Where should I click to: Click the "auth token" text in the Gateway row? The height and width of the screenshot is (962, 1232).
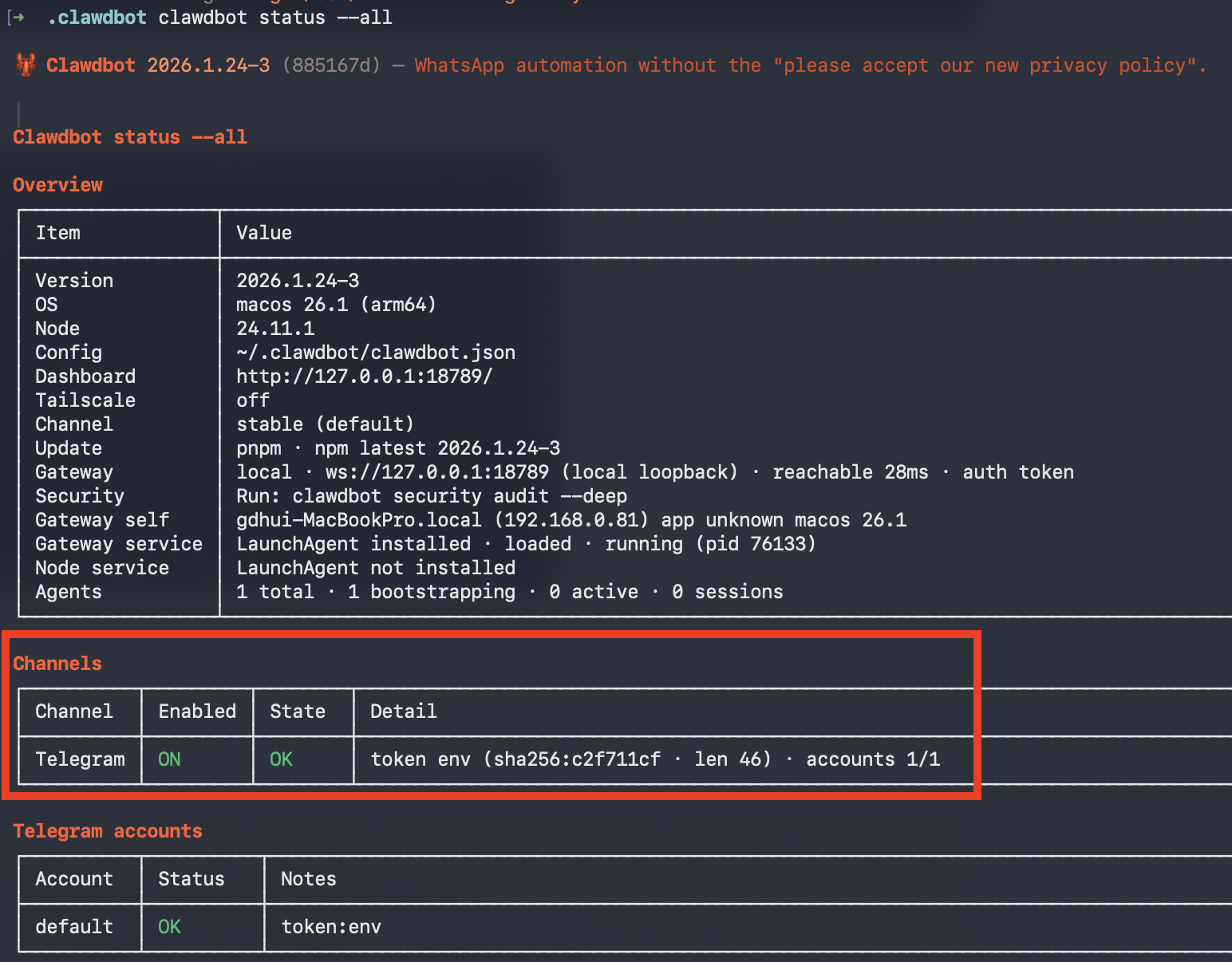pos(1018,472)
